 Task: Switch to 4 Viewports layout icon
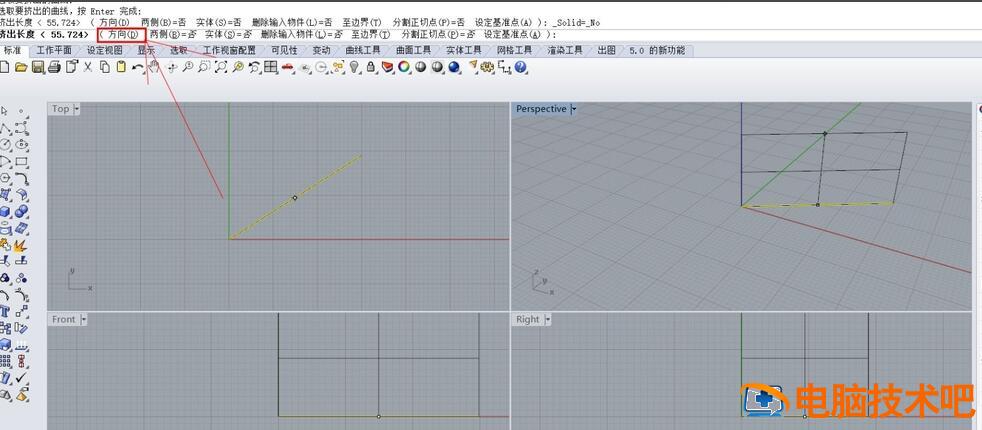(x=271, y=67)
